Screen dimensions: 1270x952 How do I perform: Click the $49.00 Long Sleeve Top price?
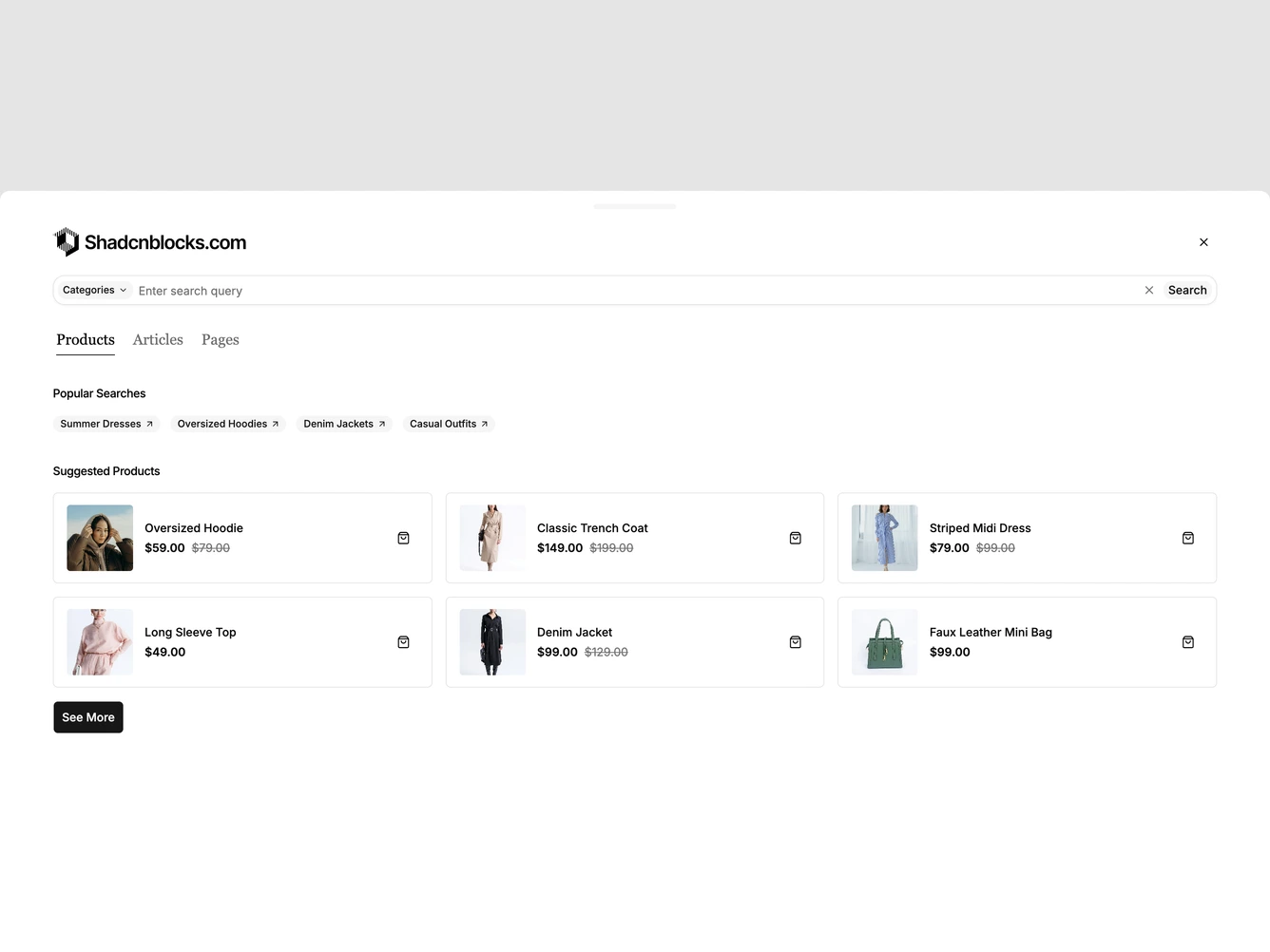pos(165,653)
